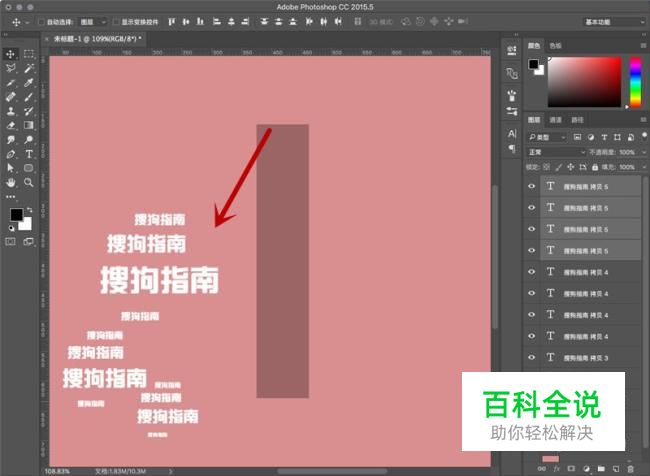The image size is (650, 476).
Task: Select the Healing Brush tool
Action: (x=10, y=97)
